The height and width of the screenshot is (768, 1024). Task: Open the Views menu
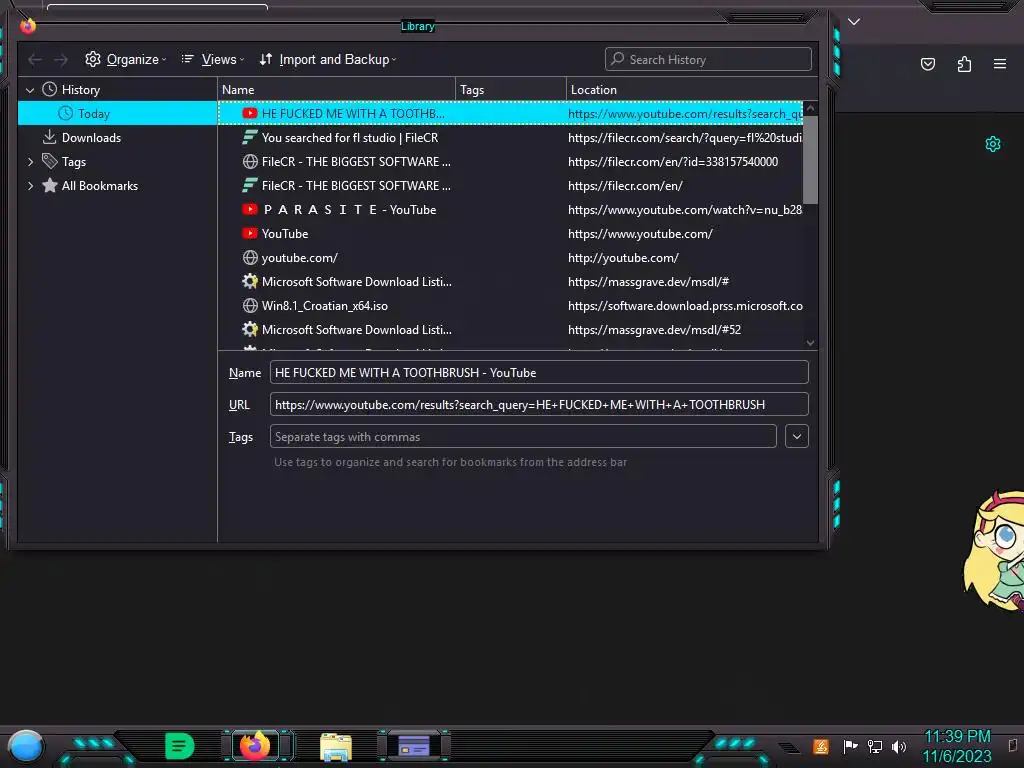pyautogui.click(x=213, y=59)
